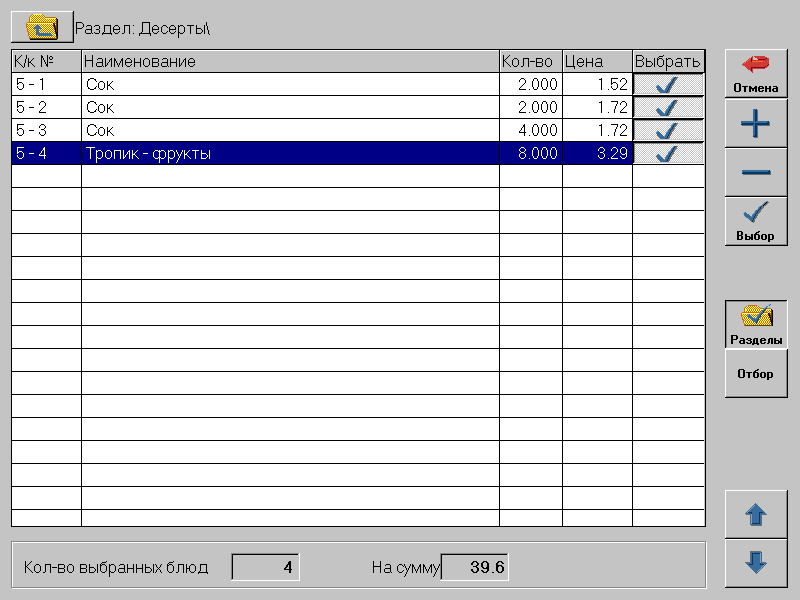Toggle the checkmark for row 5 - 2
This screenshot has width=800, height=600.
click(668, 107)
